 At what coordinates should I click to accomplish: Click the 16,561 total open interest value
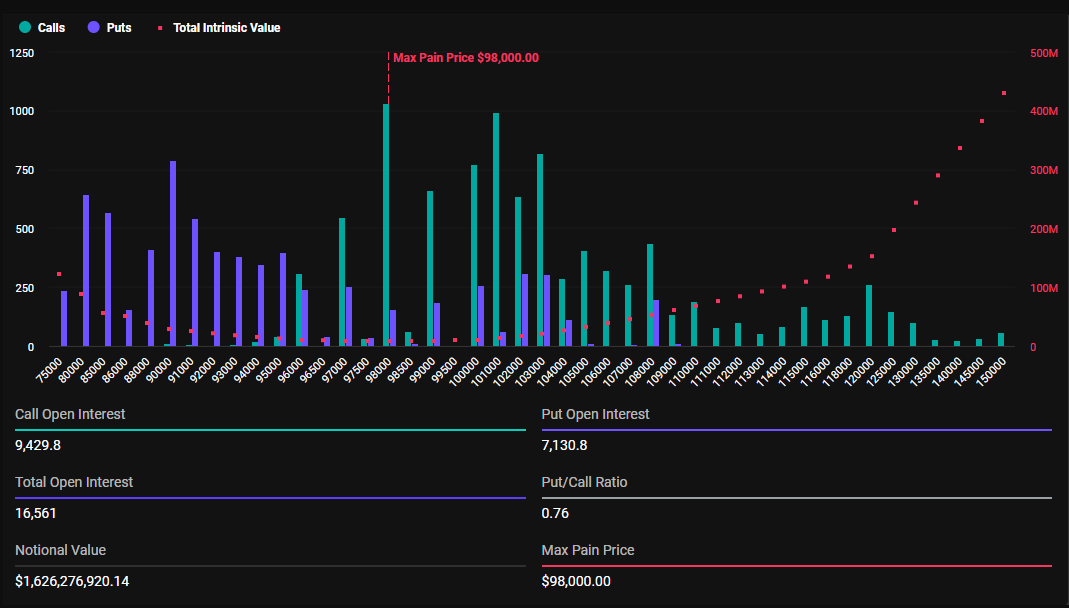pyautogui.click(x=35, y=513)
